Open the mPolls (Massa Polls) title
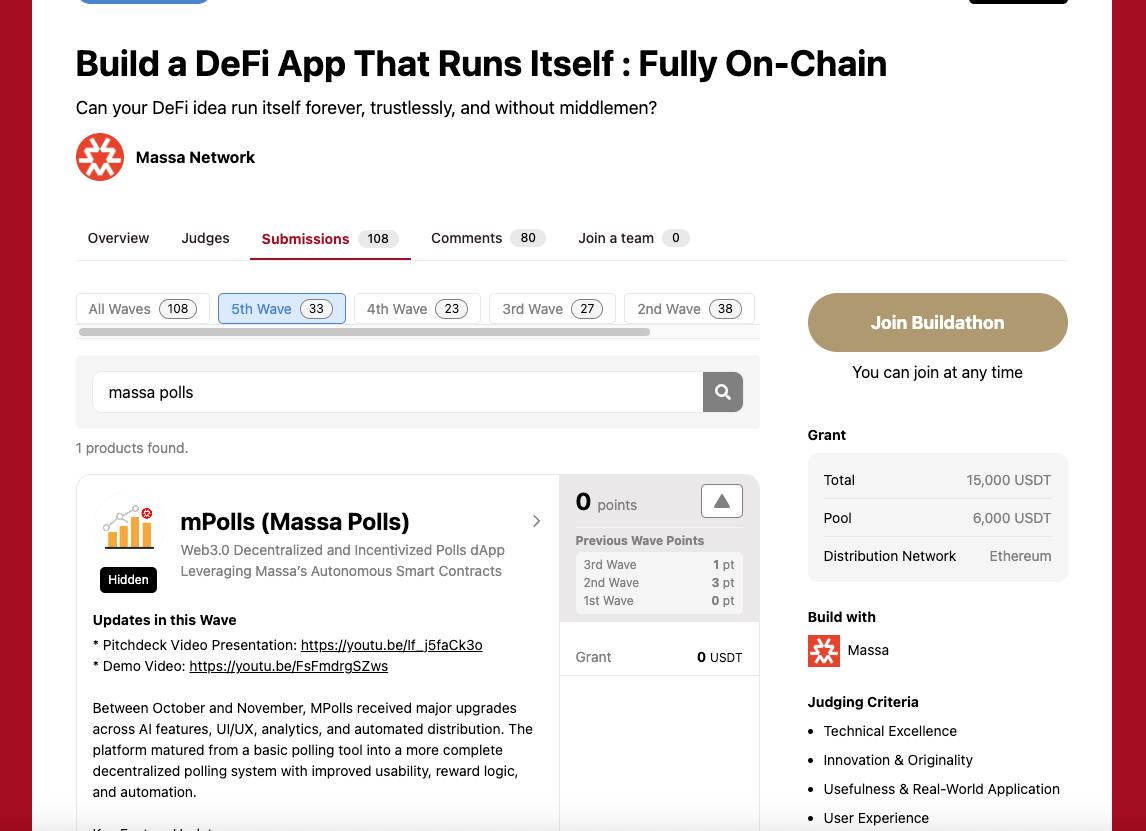The image size is (1146, 831). tap(295, 522)
